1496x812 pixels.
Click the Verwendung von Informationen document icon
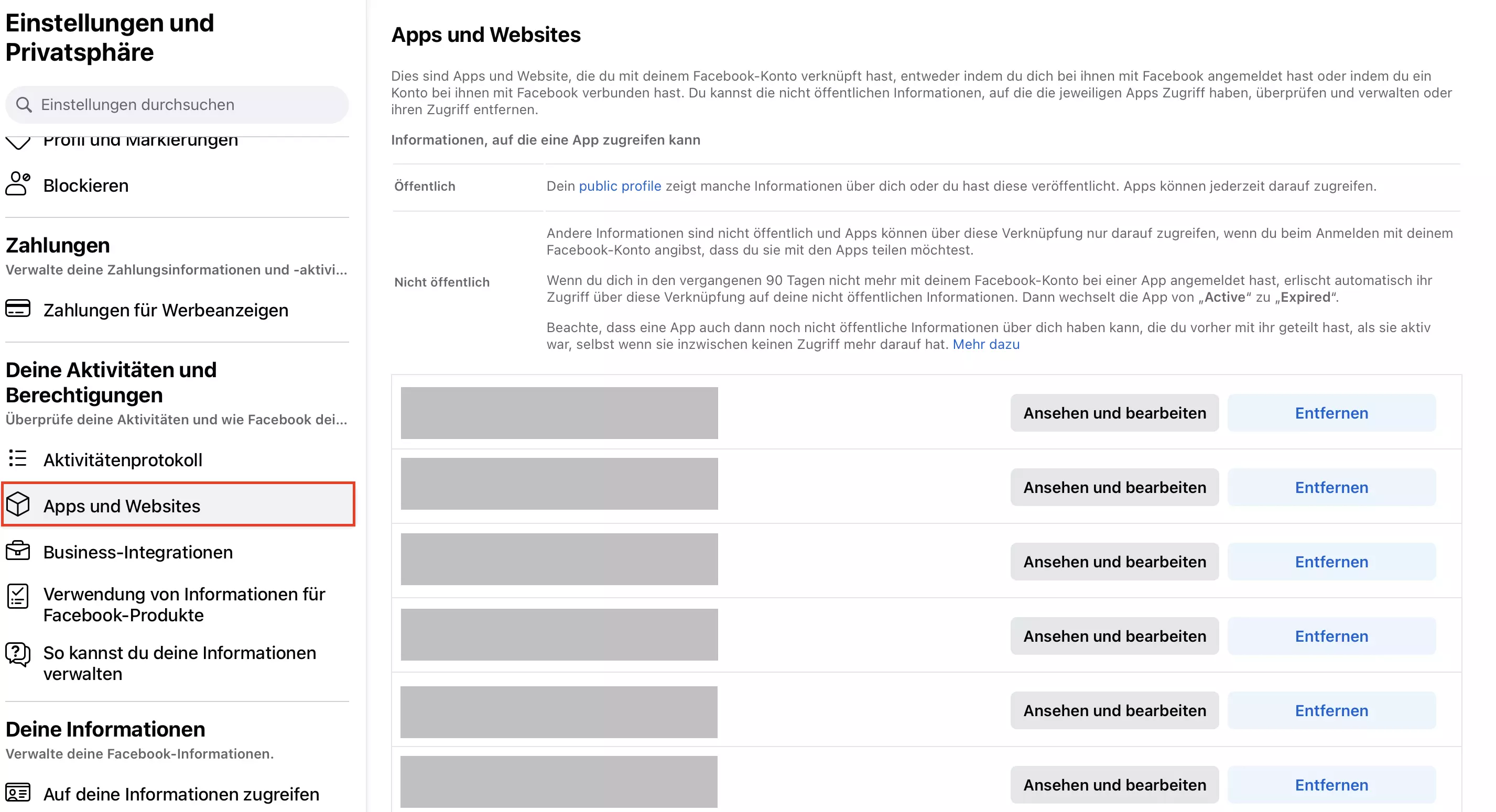18,596
